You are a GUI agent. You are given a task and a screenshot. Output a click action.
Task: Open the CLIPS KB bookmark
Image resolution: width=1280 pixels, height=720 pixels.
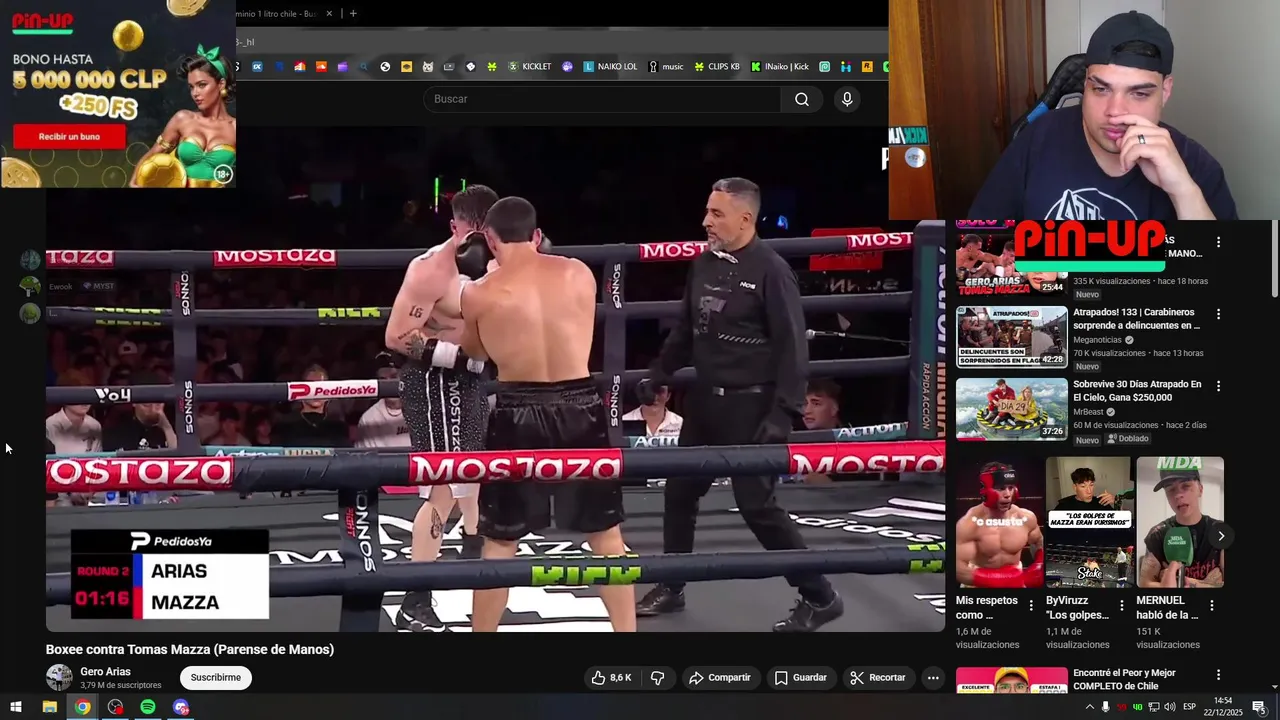717,67
